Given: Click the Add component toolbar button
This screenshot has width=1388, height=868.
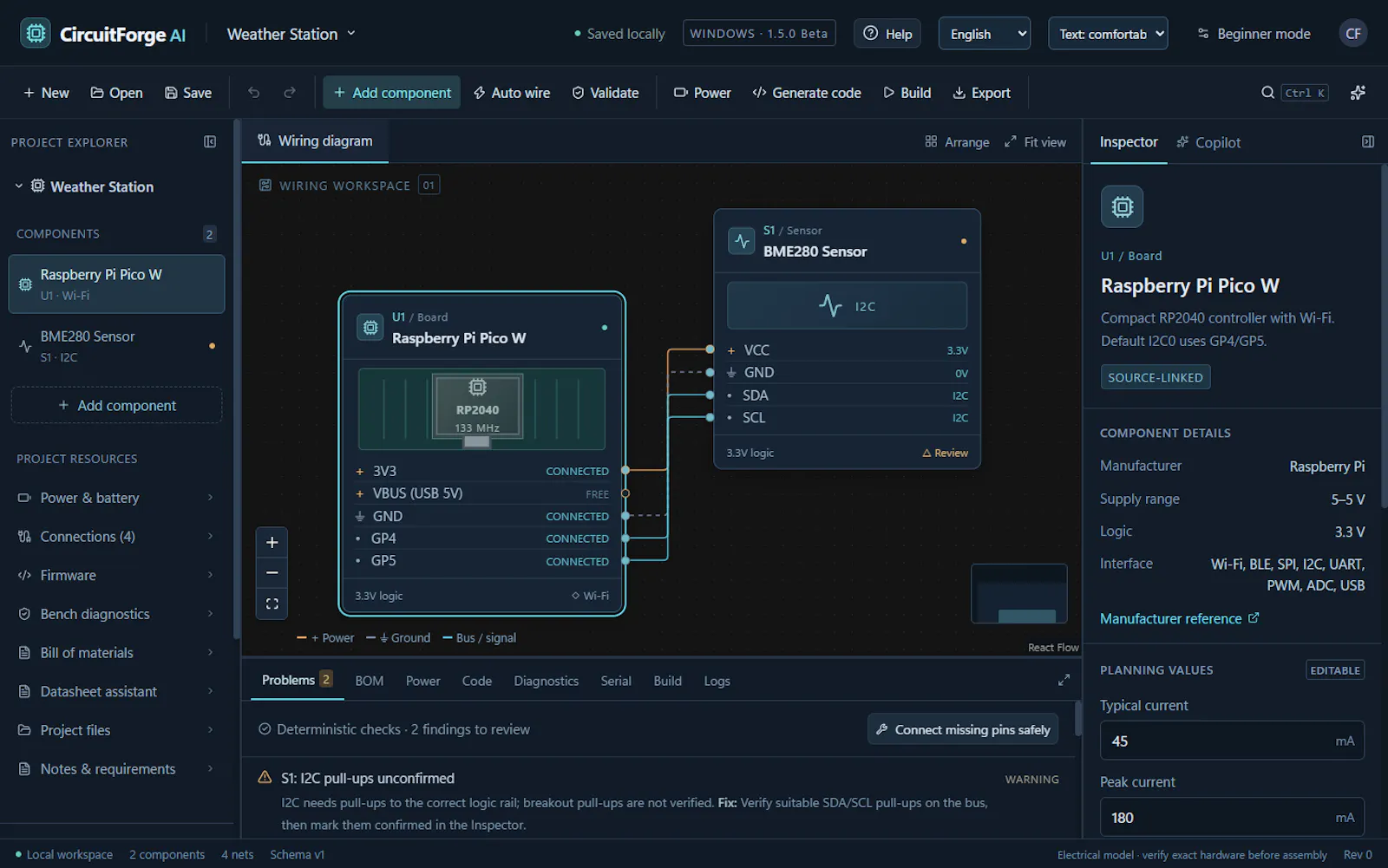Looking at the screenshot, I should pos(392,93).
